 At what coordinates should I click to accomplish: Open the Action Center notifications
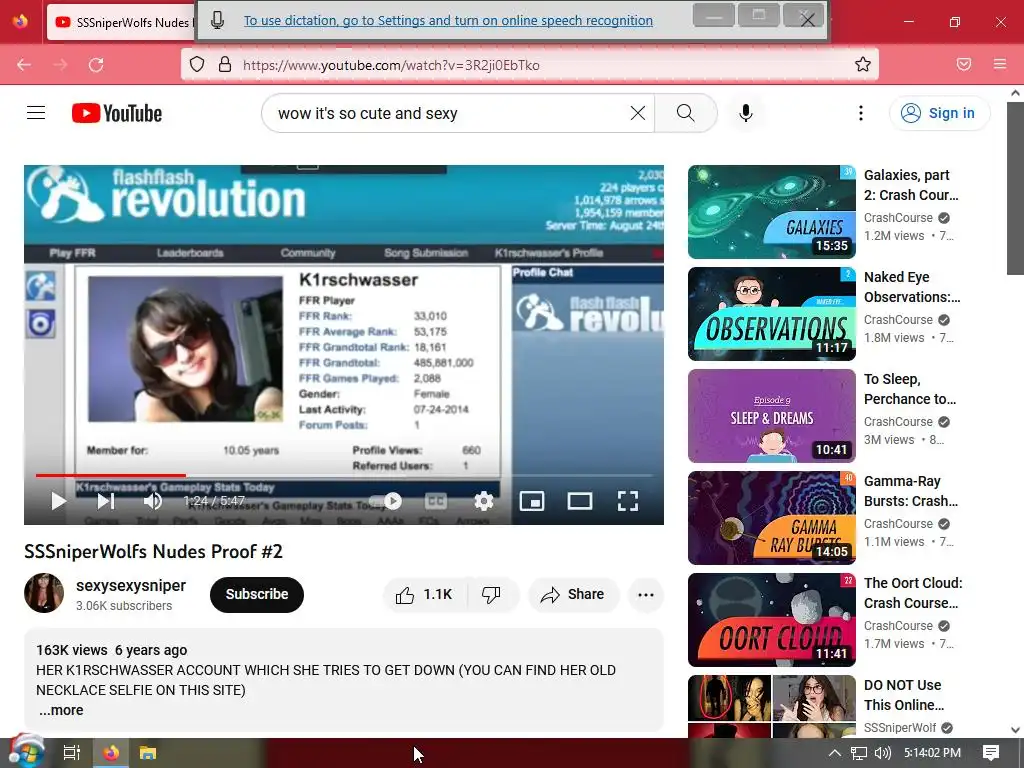coord(991,753)
